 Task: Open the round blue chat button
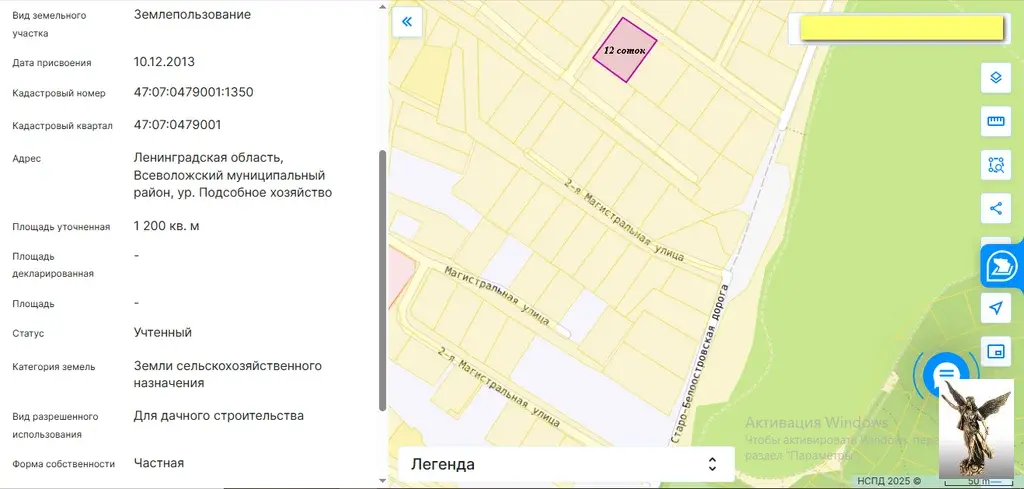pos(945,375)
